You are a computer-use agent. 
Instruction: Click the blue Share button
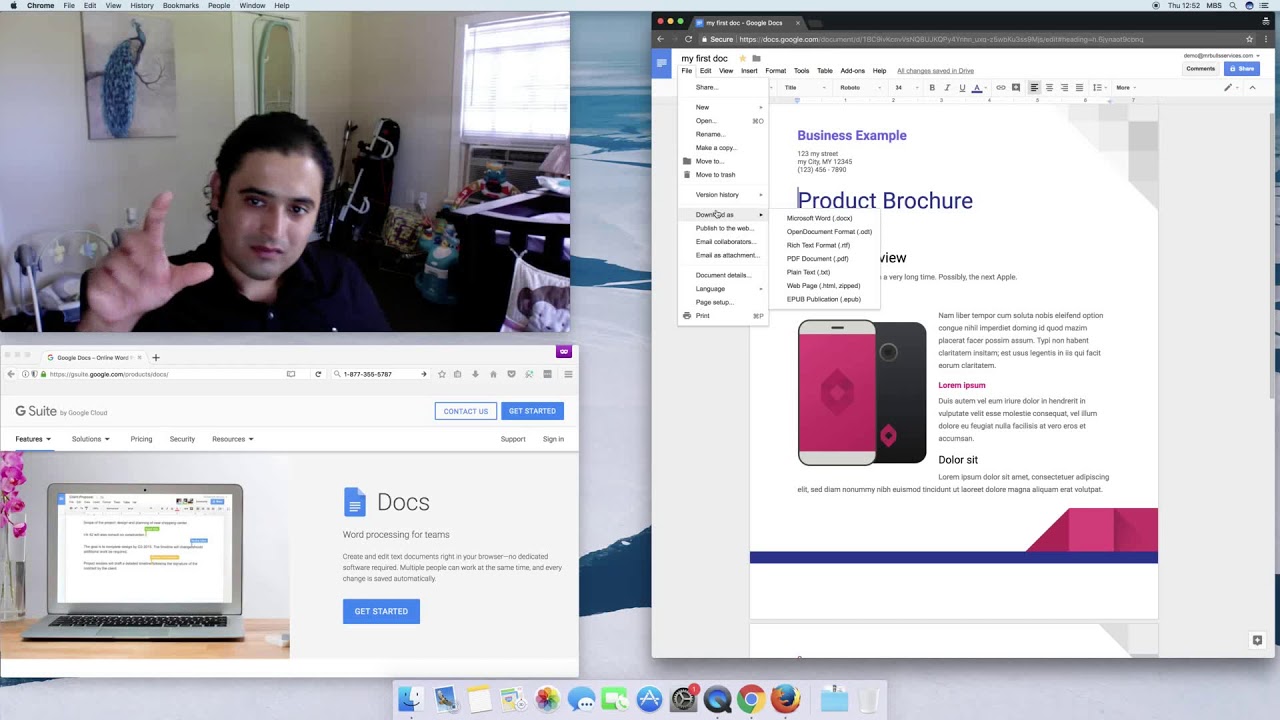[x=1242, y=69]
